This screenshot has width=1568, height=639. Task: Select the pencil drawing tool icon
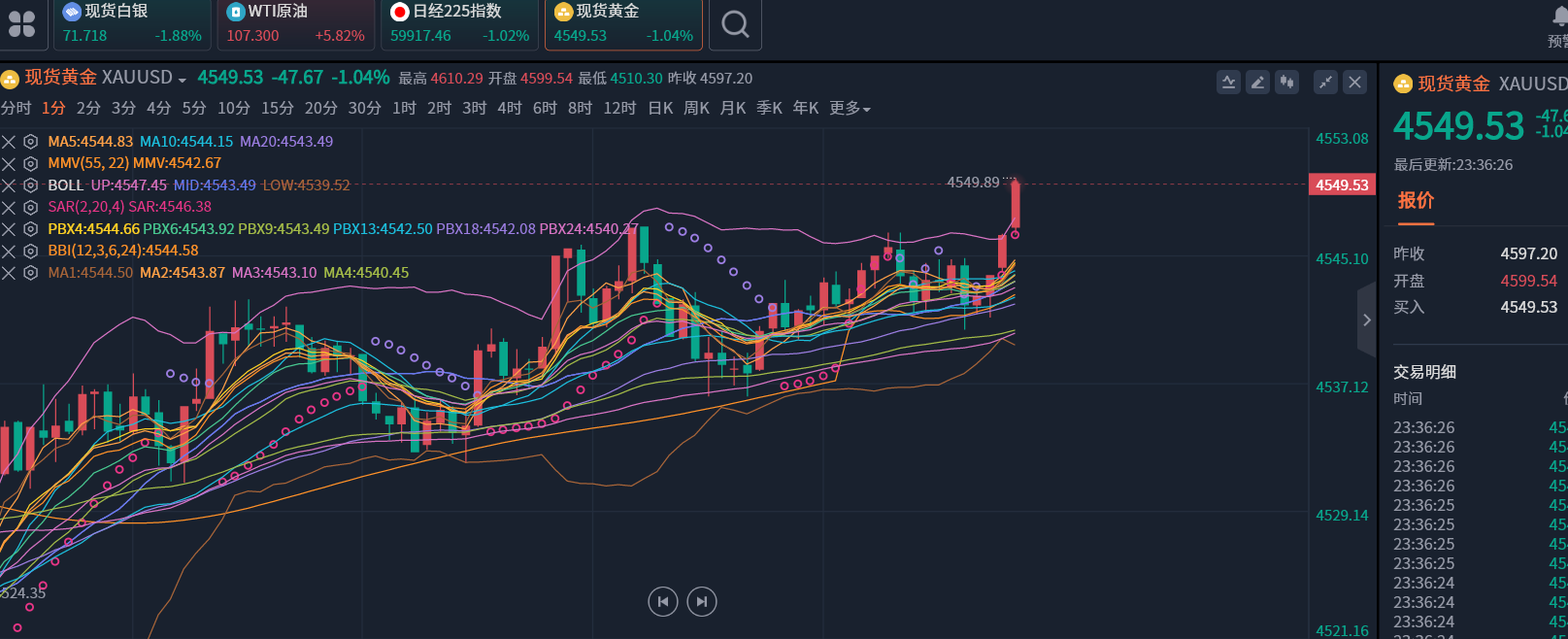coord(1257,83)
